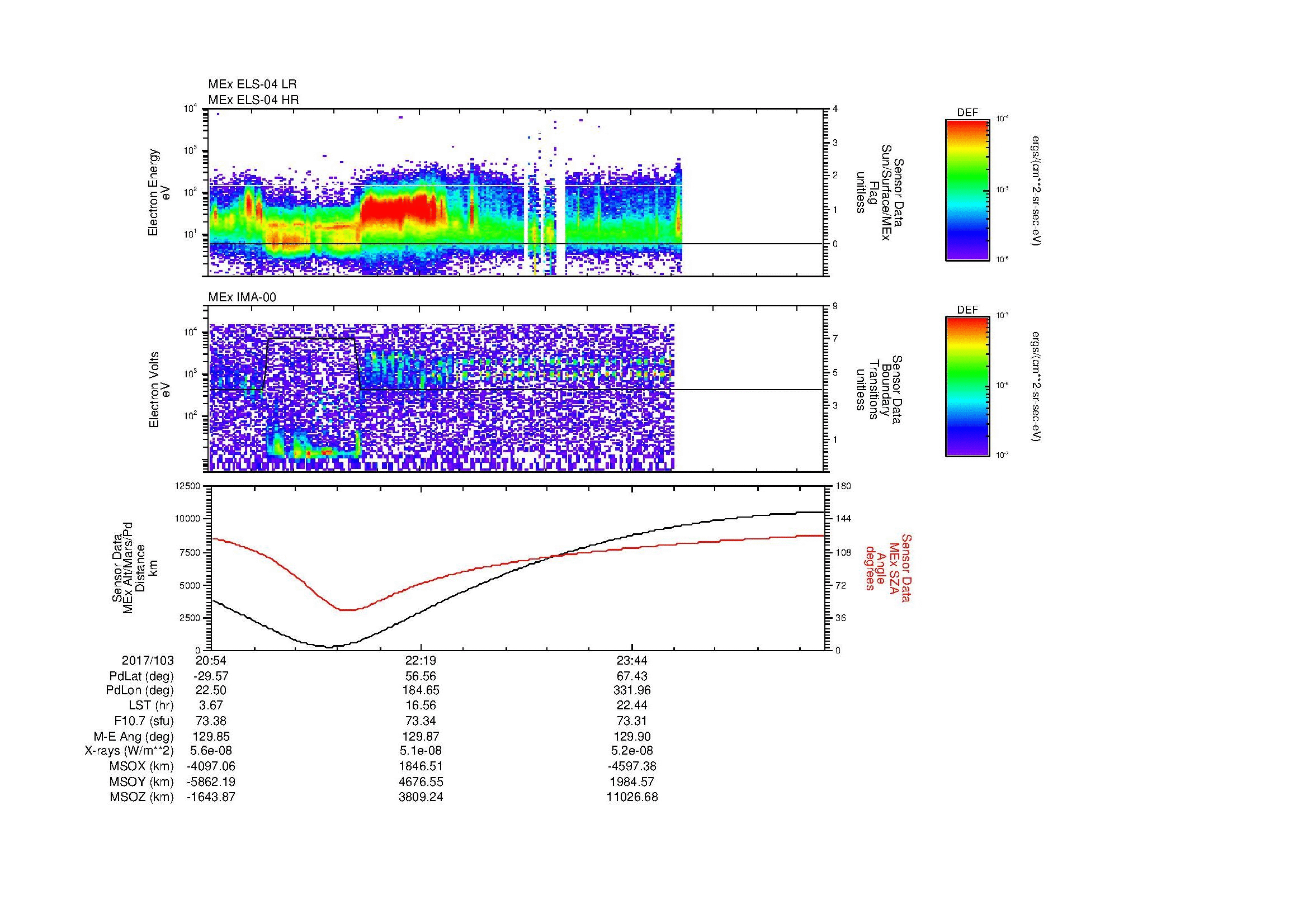The height and width of the screenshot is (924, 1308).
Task: Click the 'MEx ELS-04 LR' plot title
Action: (x=252, y=84)
